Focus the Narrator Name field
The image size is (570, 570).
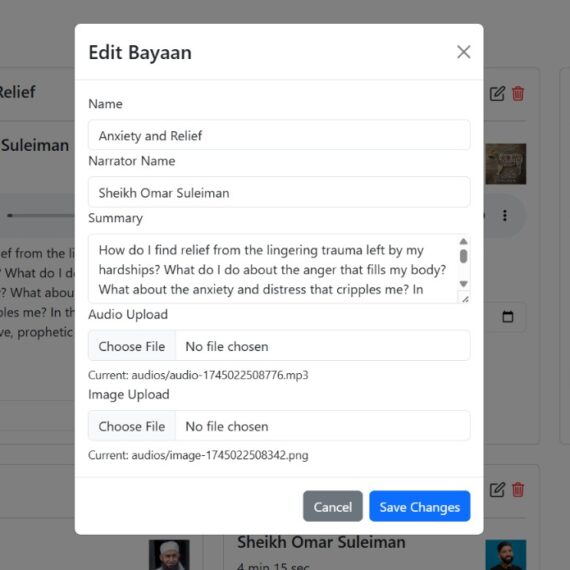point(279,192)
